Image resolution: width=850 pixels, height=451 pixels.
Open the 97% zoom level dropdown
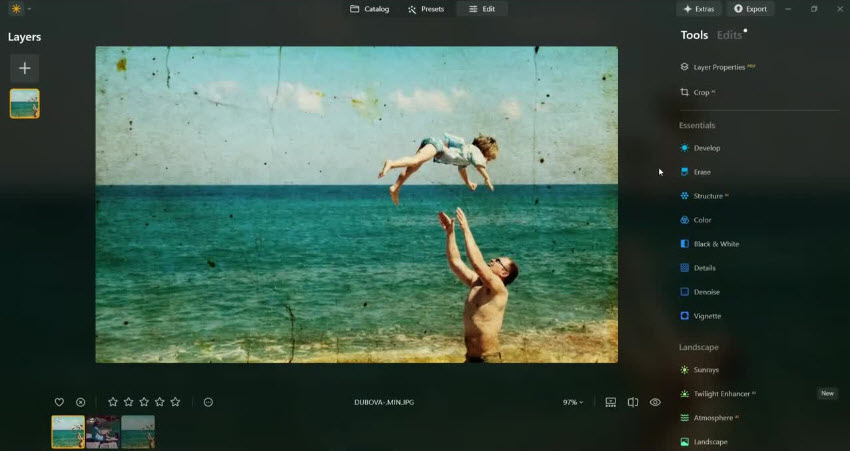click(x=572, y=402)
